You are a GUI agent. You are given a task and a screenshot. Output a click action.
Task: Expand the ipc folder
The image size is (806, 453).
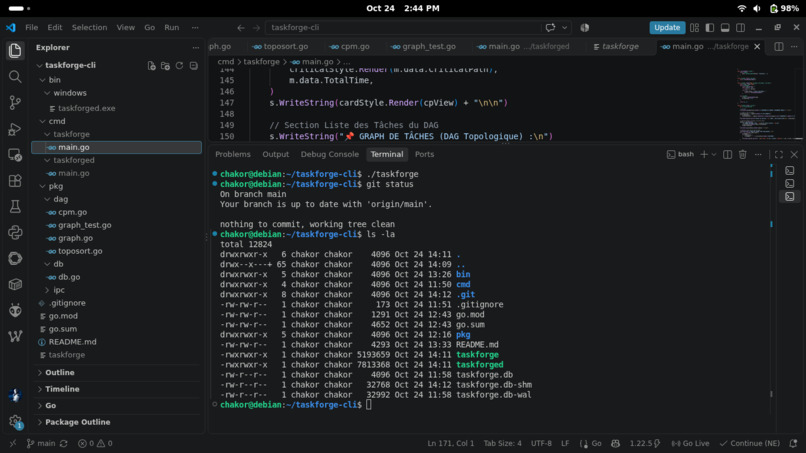47,290
